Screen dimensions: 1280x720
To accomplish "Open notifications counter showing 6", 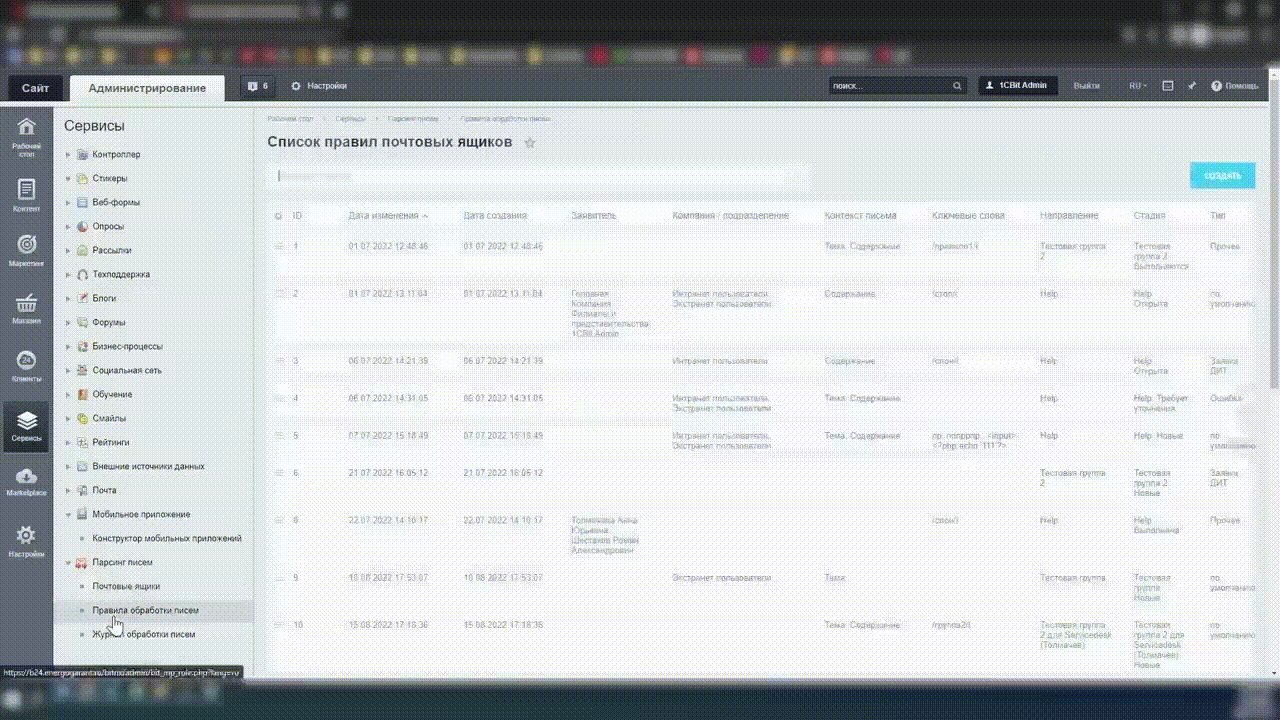I will click(258, 86).
